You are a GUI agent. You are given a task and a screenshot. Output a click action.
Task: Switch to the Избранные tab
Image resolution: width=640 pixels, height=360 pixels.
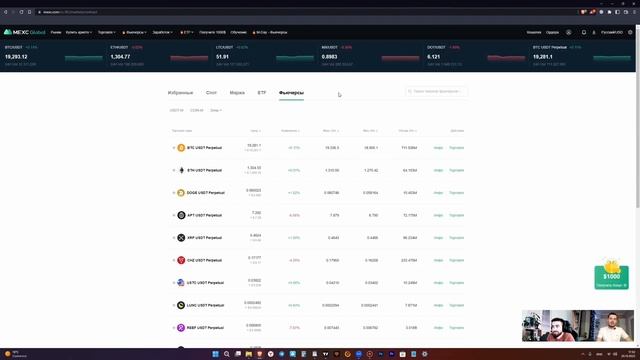tap(180, 93)
